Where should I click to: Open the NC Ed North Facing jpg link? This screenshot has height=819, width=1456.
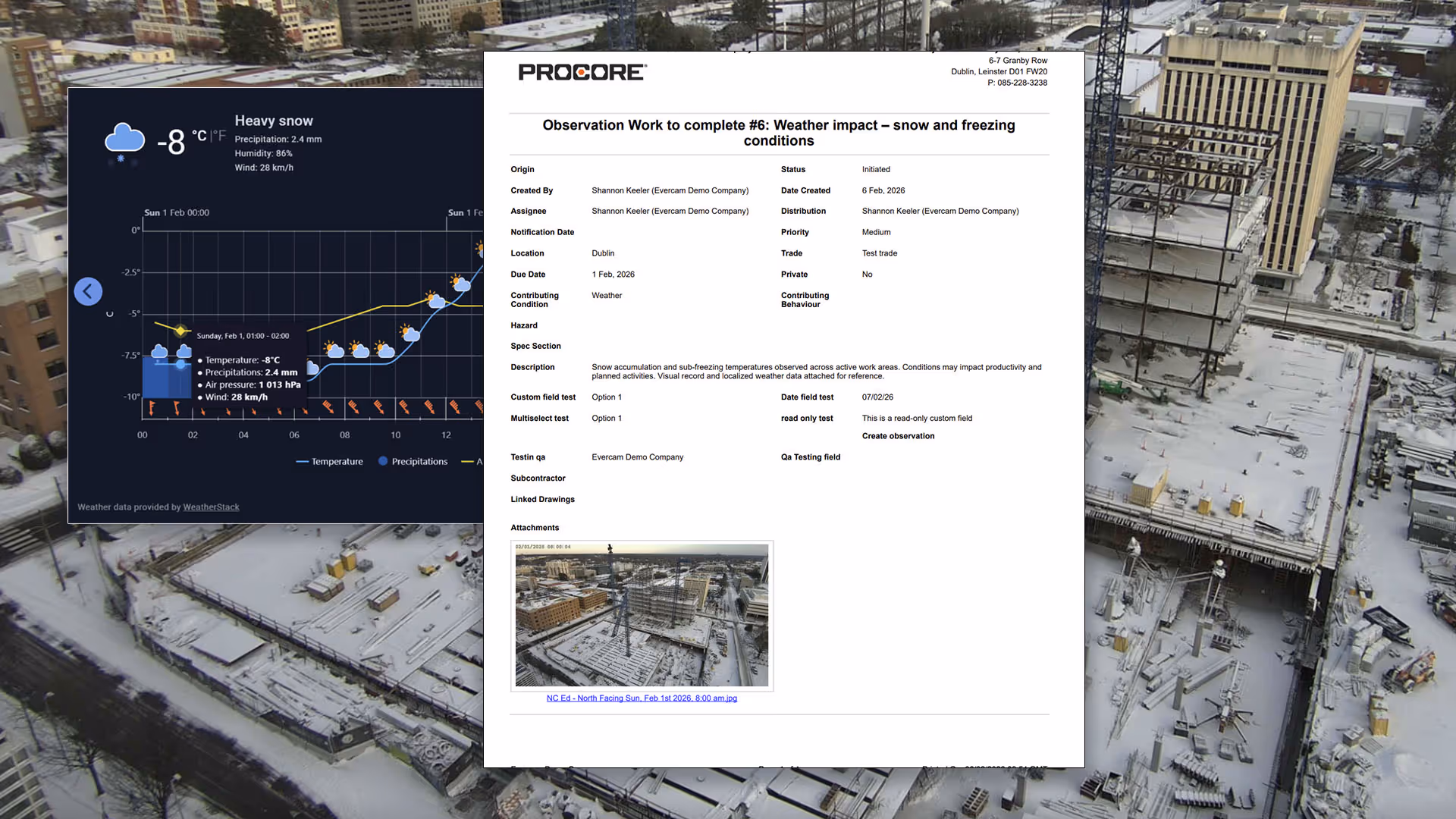tap(642, 698)
